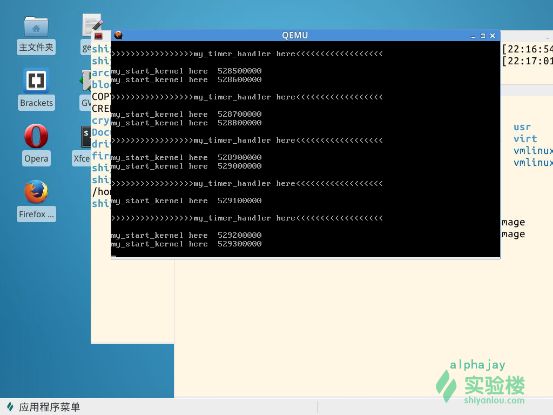This screenshot has width=553, height=415.
Task: Click 'my_start_kernel here 528600000' line
Action: tap(187, 80)
